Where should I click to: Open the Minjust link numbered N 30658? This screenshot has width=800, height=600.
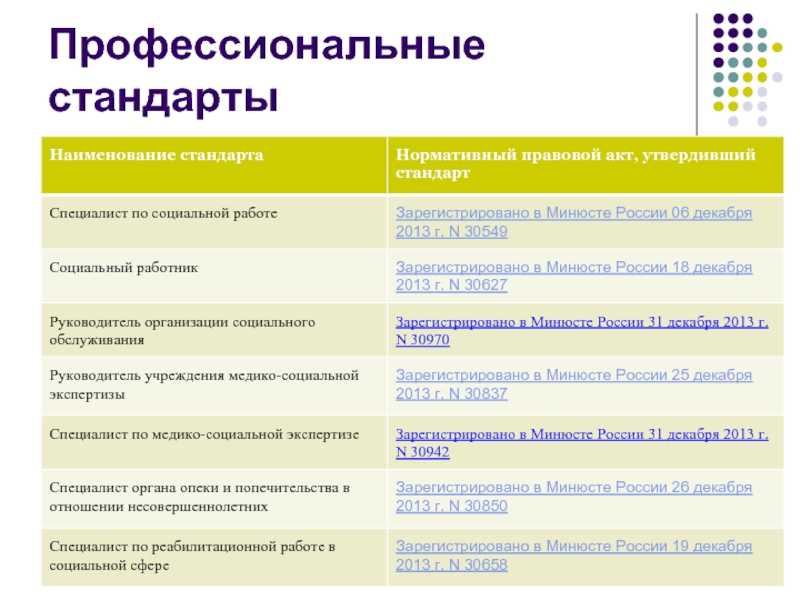coord(573,555)
